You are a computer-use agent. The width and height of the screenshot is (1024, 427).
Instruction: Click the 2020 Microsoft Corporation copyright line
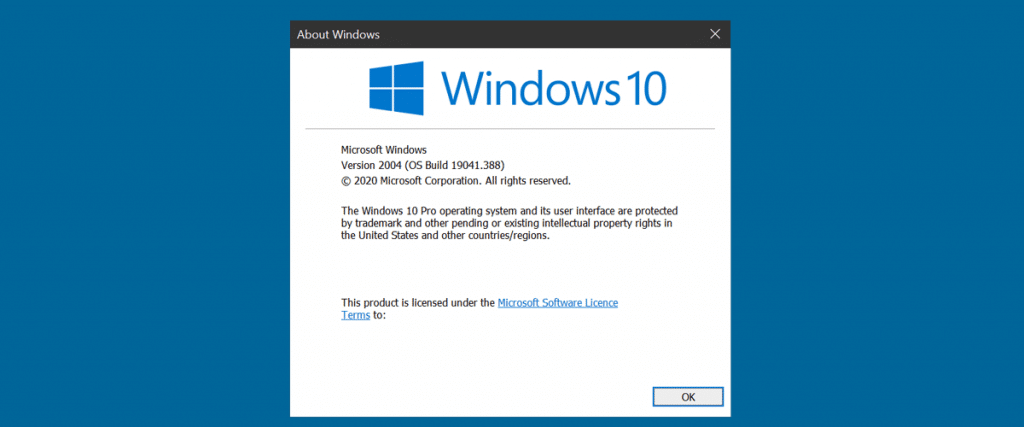tap(456, 181)
